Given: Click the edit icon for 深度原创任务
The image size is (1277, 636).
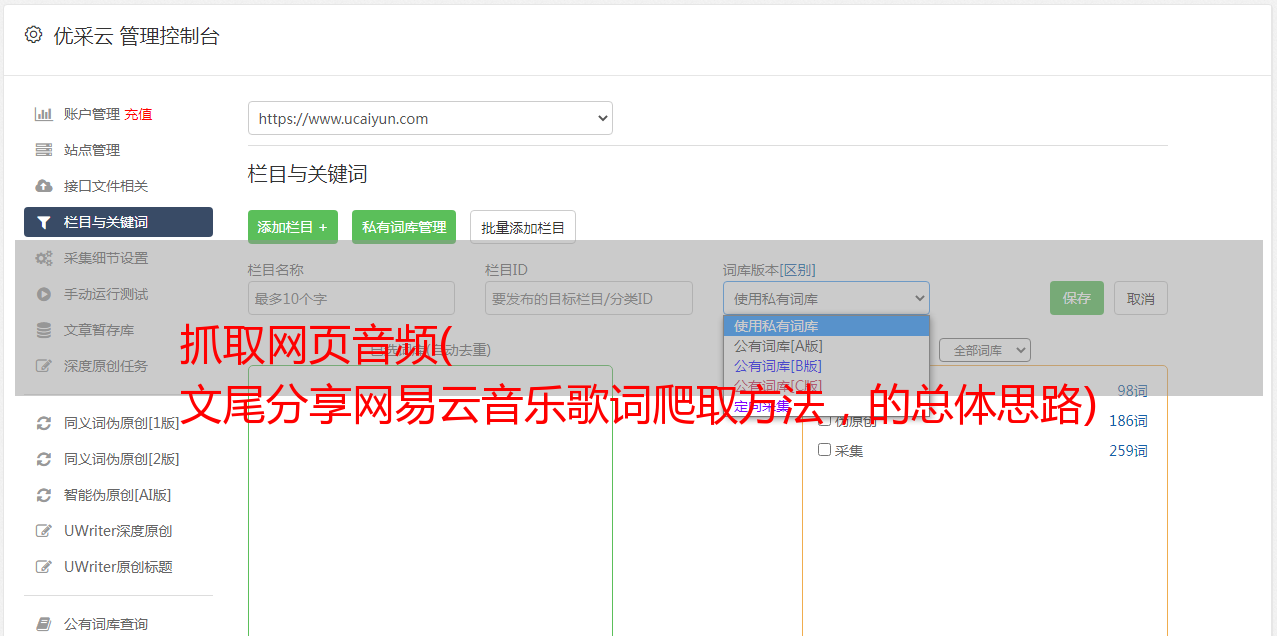Looking at the screenshot, I should point(44,366).
